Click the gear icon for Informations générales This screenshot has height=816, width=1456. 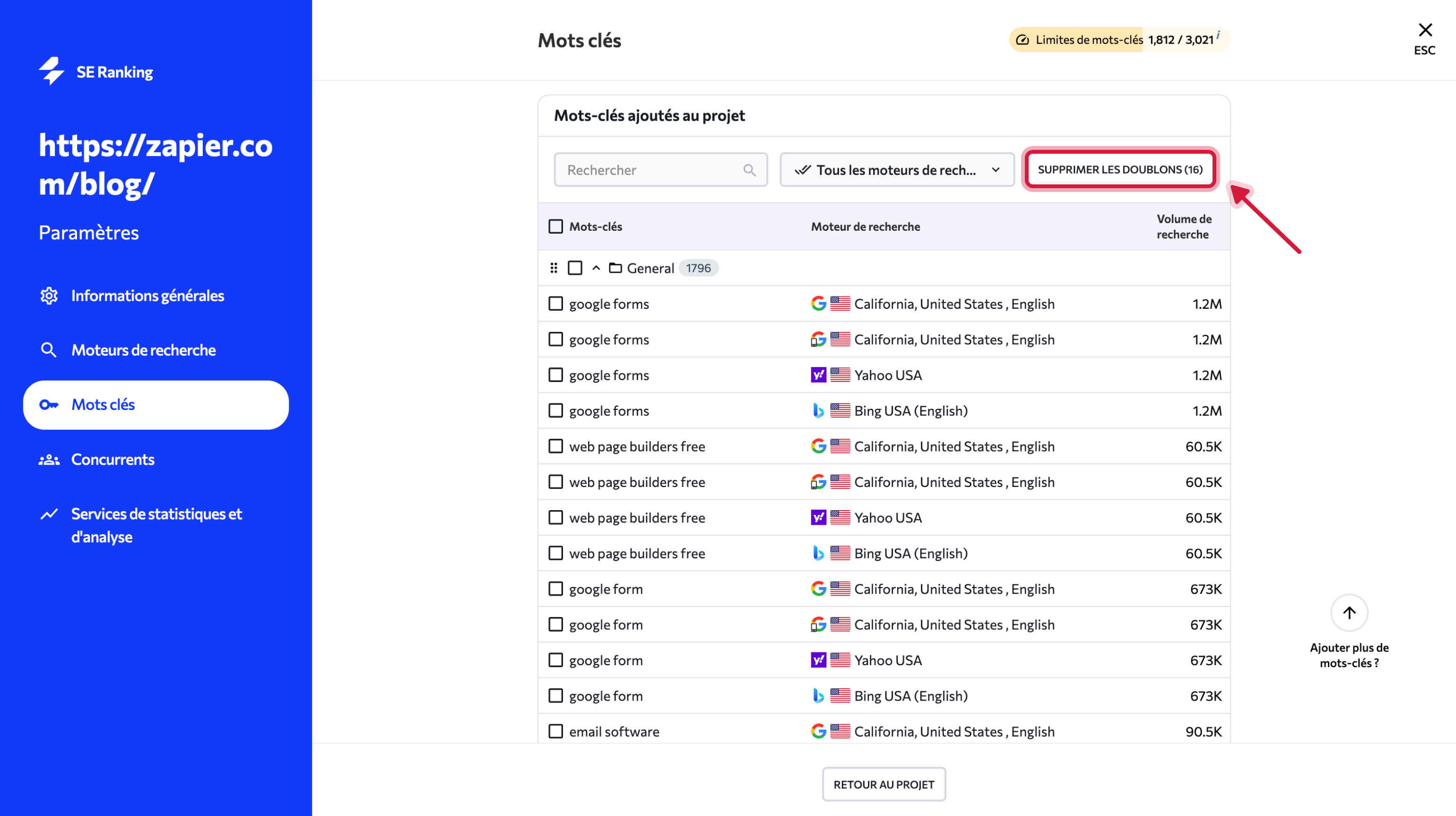(x=49, y=295)
